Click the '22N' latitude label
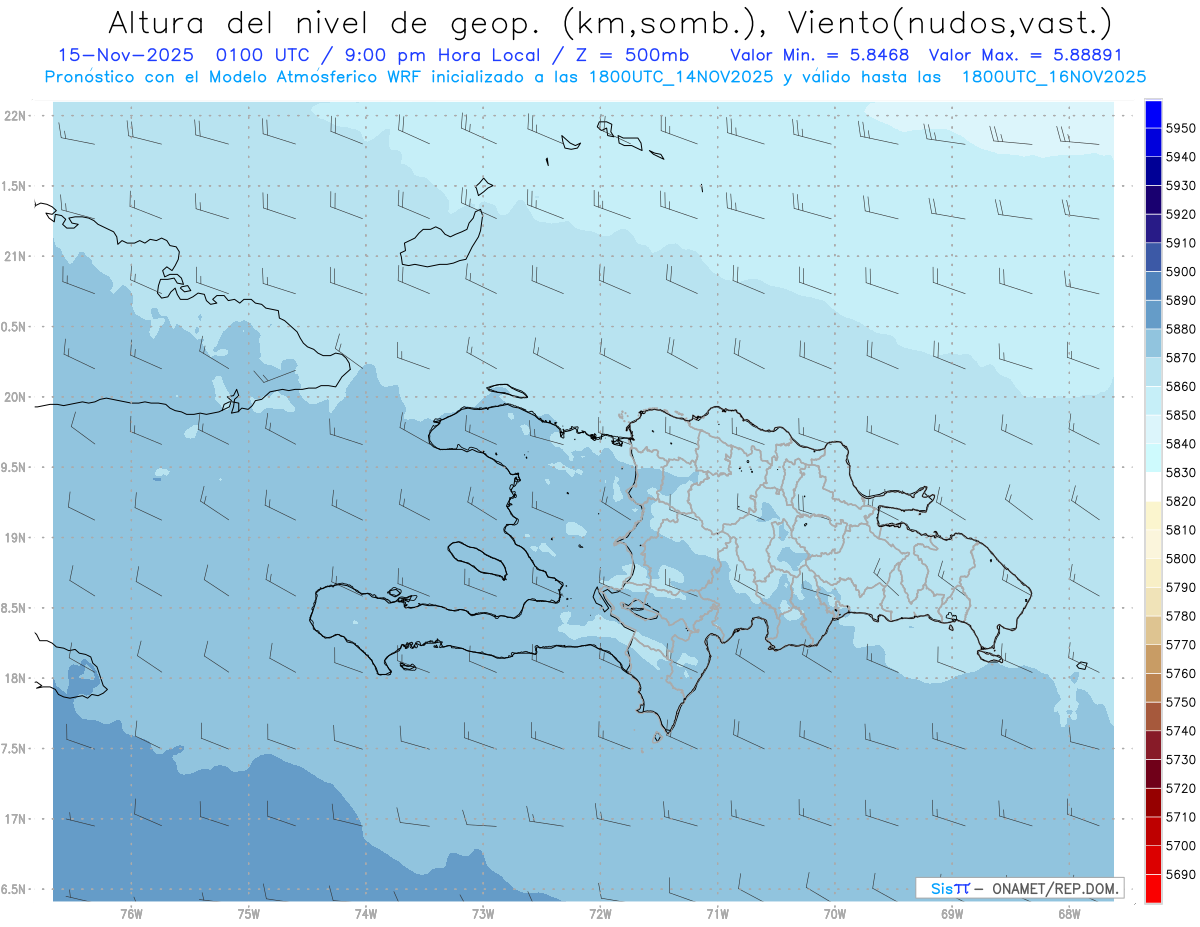1200x927 pixels. 17,116
